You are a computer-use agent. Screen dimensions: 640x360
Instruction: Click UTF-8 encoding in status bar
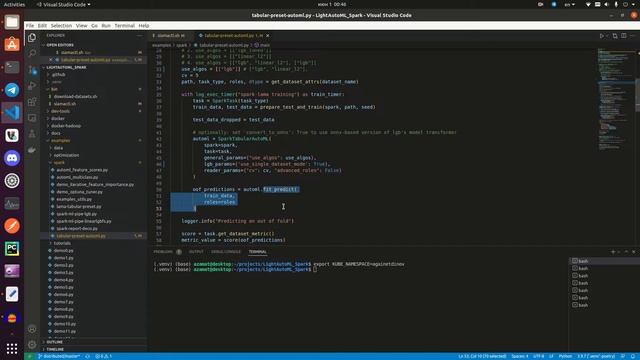click(538, 356)
